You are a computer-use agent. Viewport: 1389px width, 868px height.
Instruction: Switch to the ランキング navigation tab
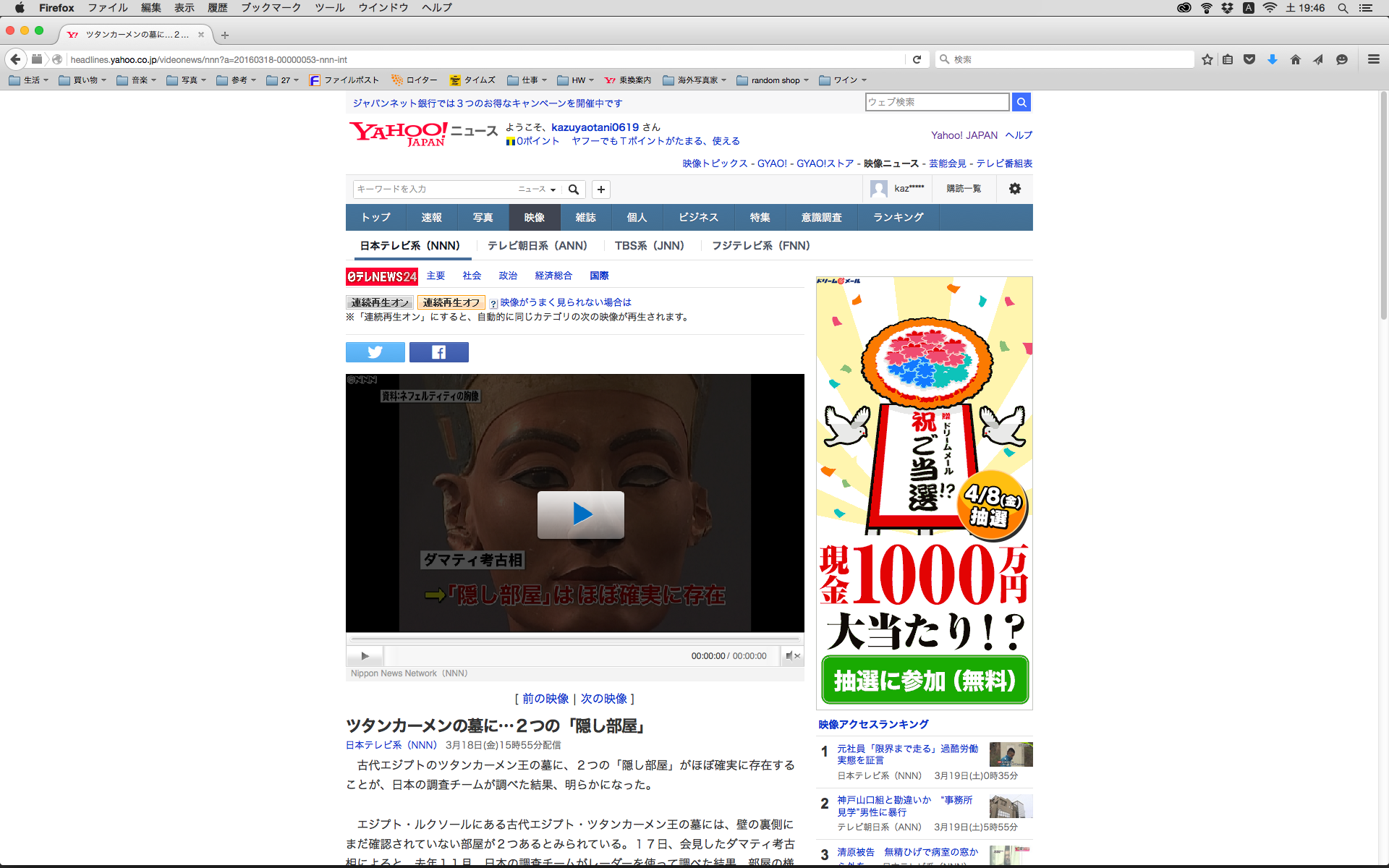898,217
